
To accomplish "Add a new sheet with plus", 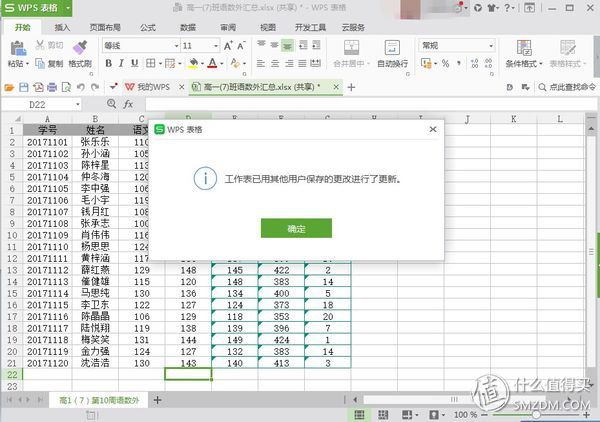I will tap(157, 400).
